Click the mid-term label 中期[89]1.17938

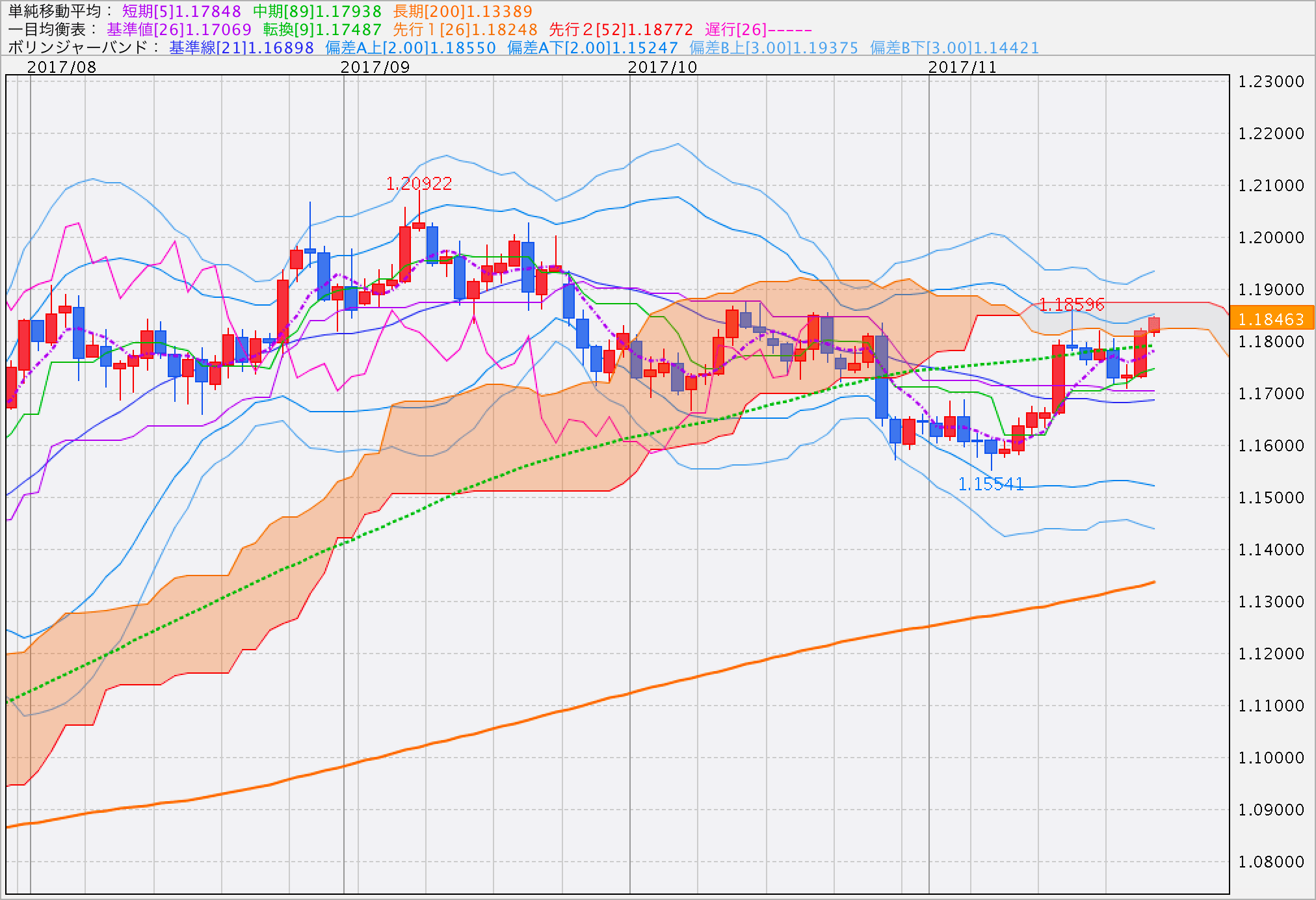pyautogui.click(x=317, y=11)
